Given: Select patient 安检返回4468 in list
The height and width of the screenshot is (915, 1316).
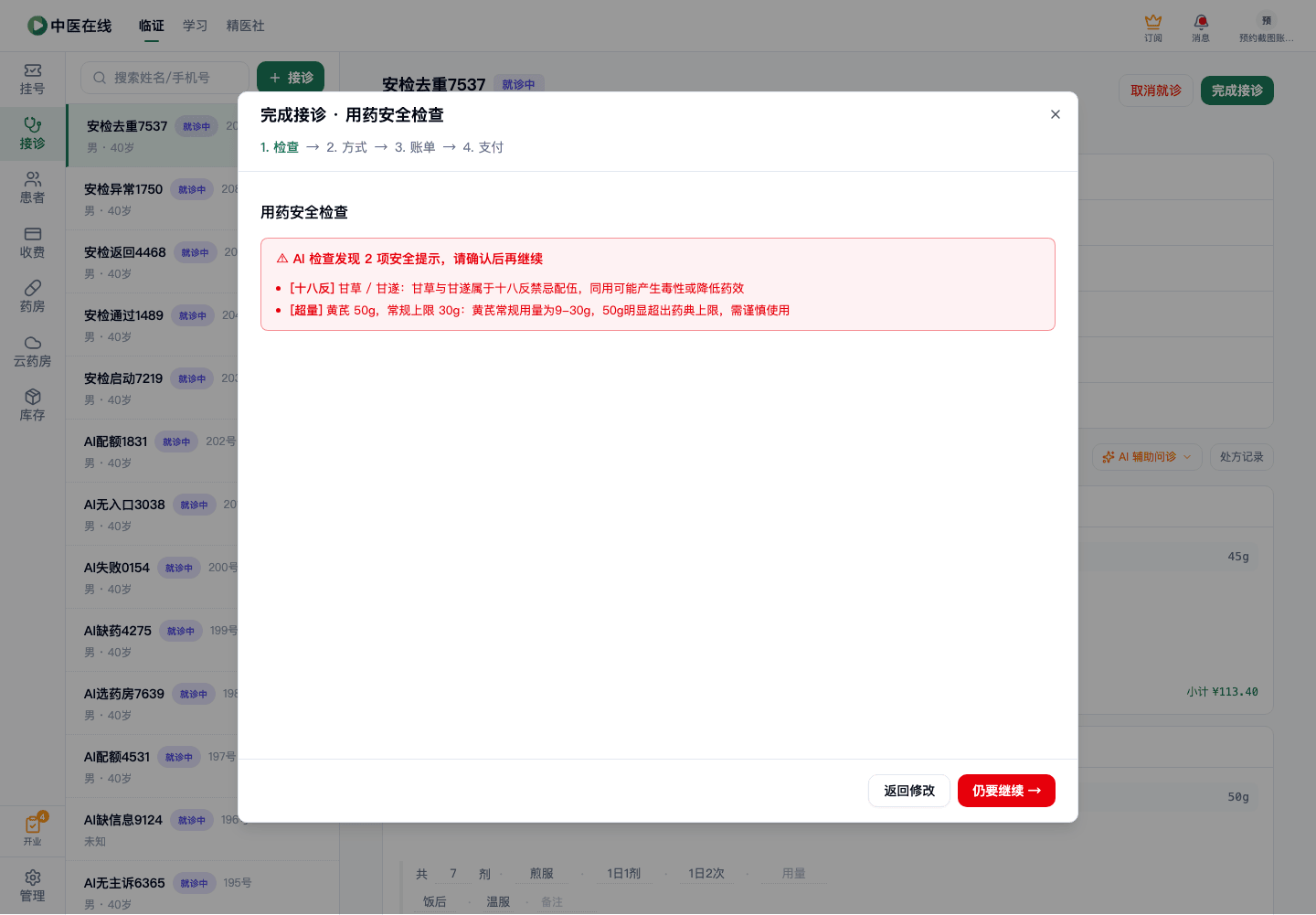Looking at the screenshot, I should 152,261.
